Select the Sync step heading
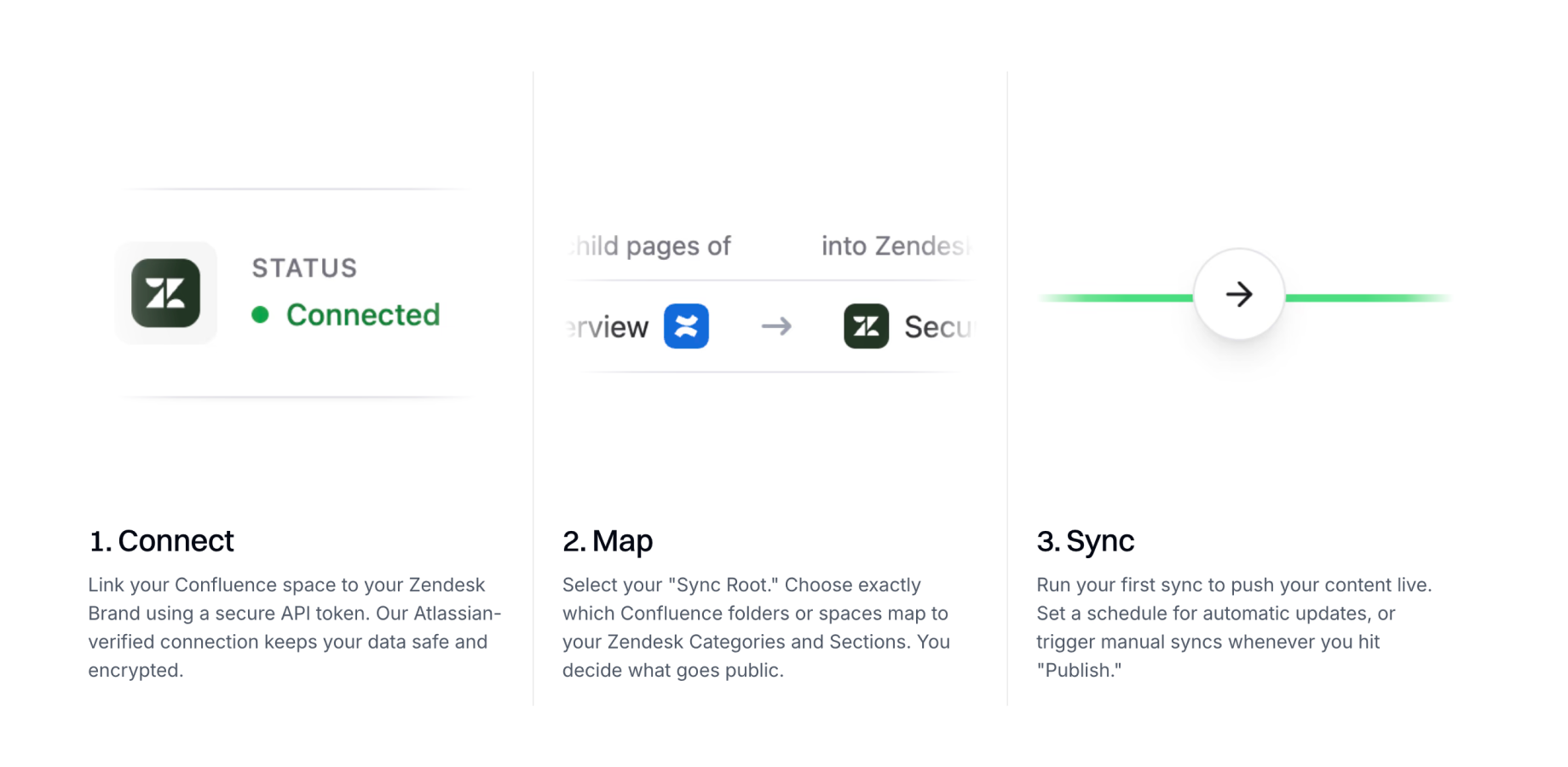The width and height of the screenshot is (1568, 767). 1085,540
